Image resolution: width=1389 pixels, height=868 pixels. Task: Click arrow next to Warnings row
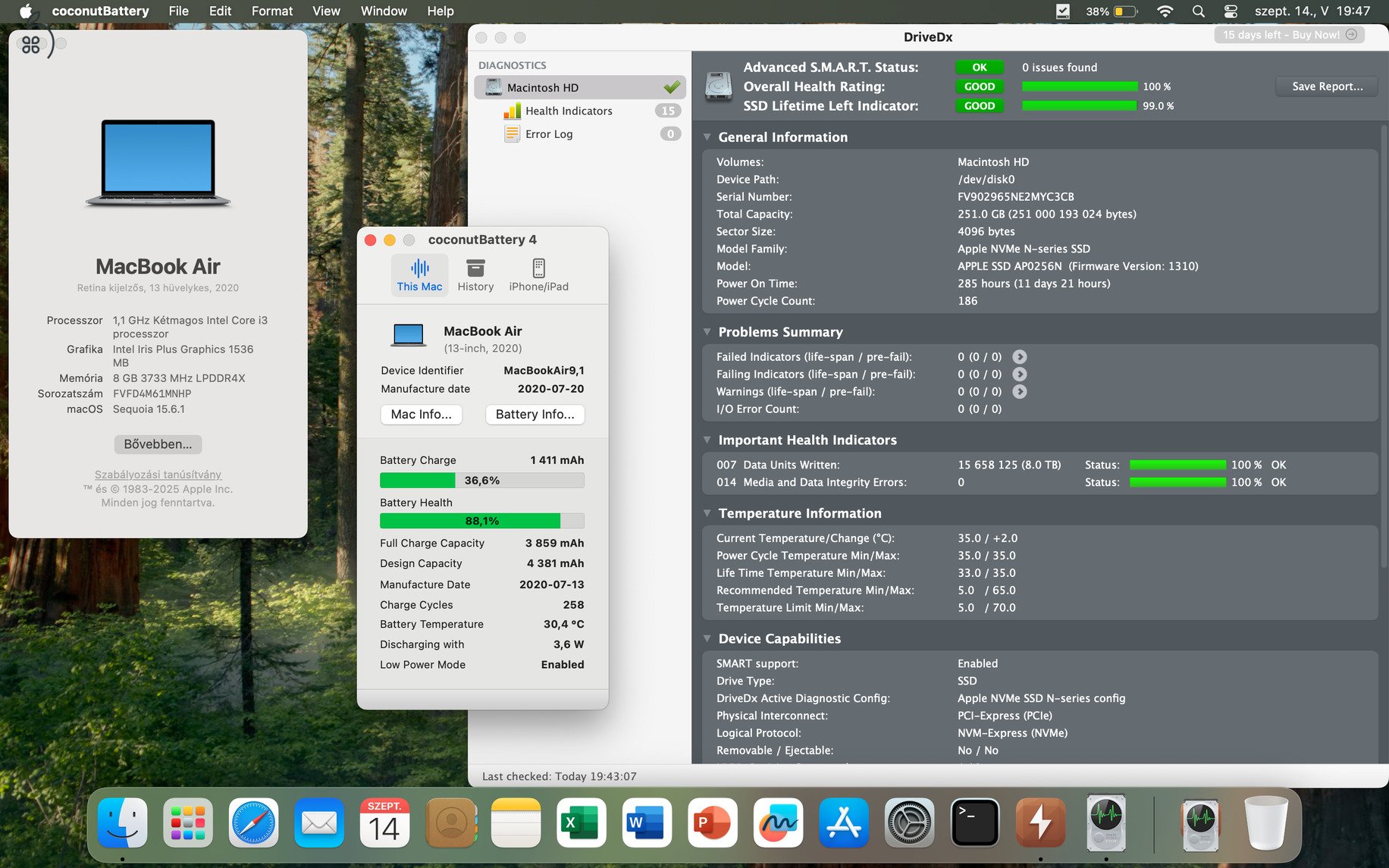[1020, 392]
